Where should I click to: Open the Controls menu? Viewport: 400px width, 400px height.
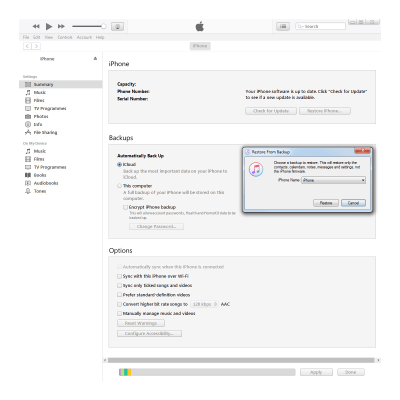pos(65,37)
